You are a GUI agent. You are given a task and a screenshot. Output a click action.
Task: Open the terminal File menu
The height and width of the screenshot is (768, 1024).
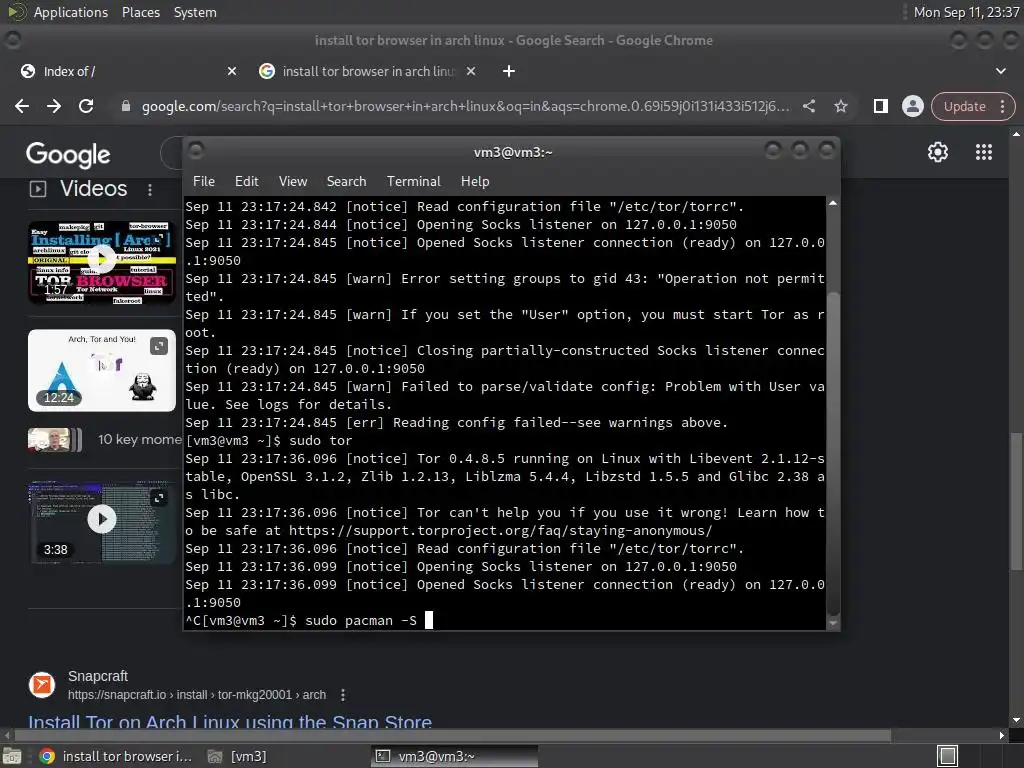204,182
